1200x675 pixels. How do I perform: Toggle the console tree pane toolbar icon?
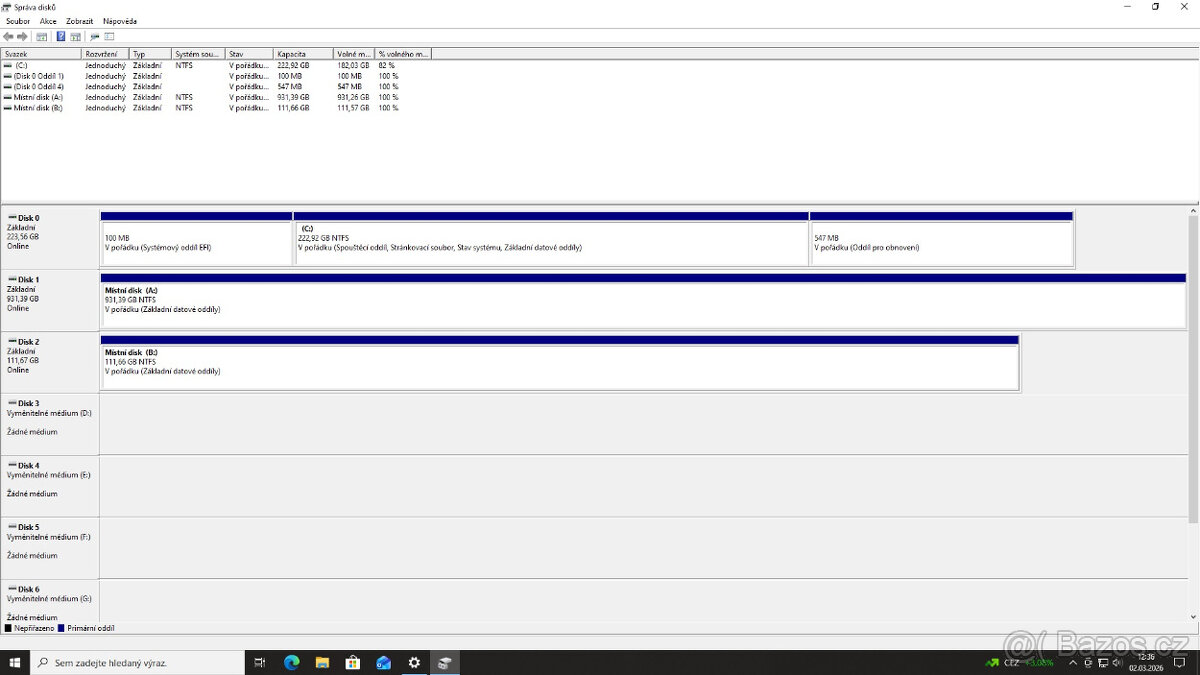[x=41, y=36]
